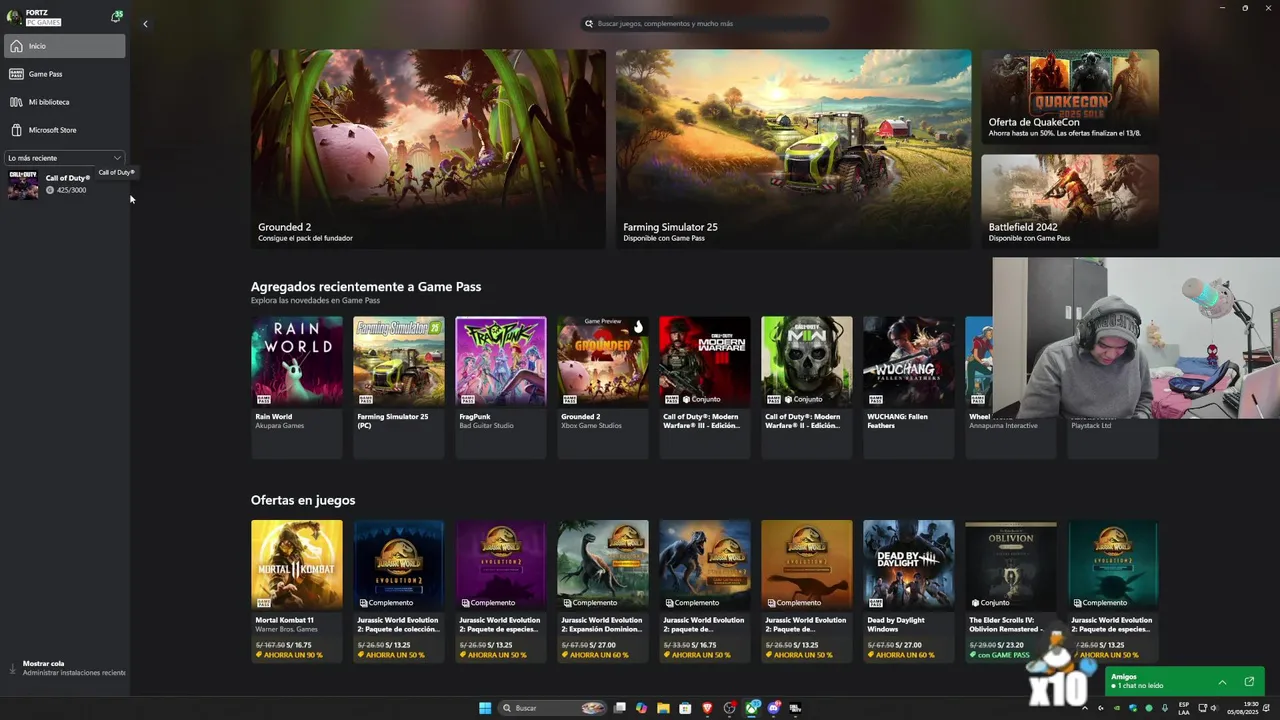This screenshot has height=720, width=1280.
Task: Click the search magnifier icon in the app
Action: click(589, 23)
